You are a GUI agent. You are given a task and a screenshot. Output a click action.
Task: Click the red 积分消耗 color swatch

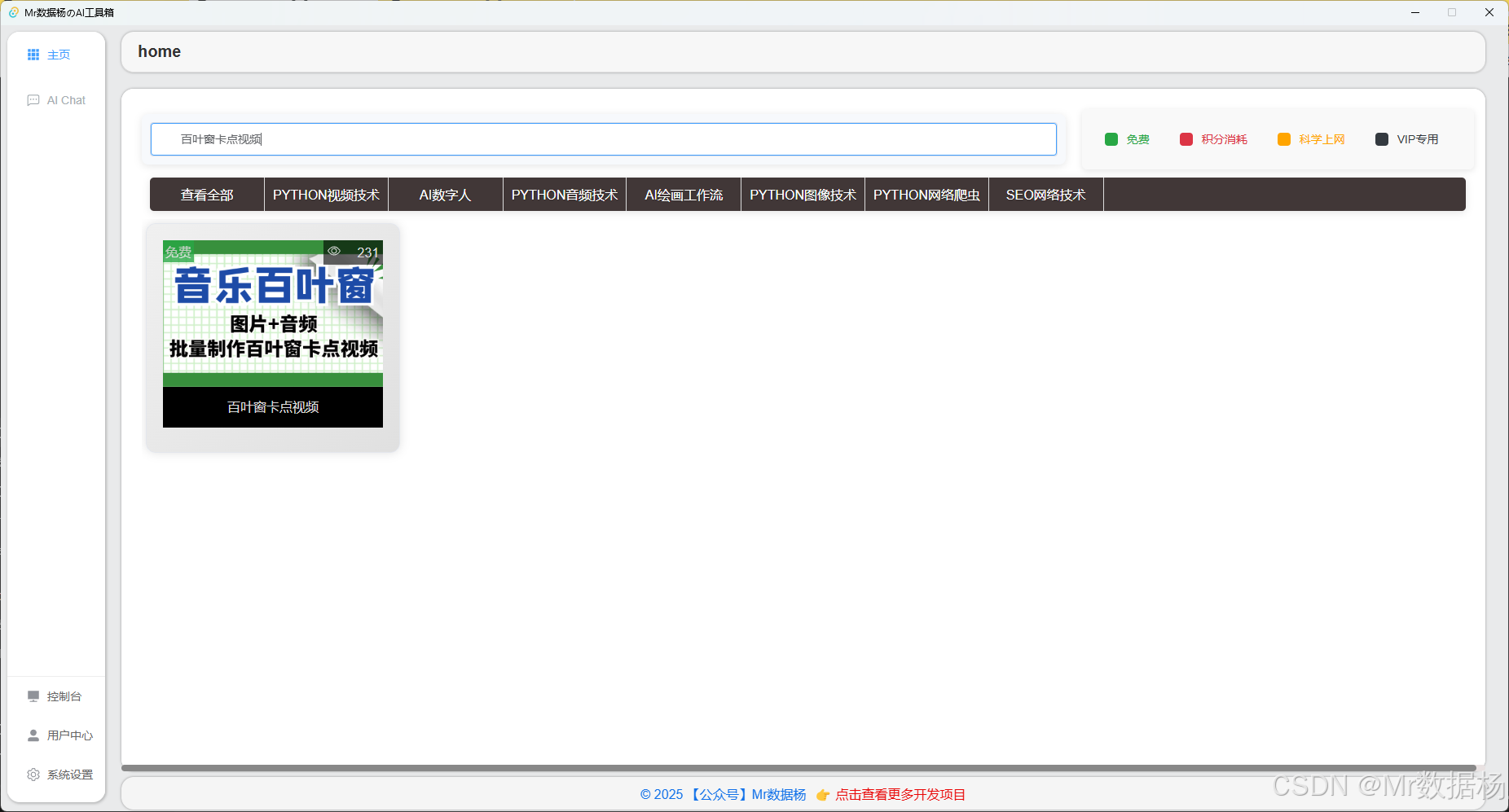tap(1186, 139)
